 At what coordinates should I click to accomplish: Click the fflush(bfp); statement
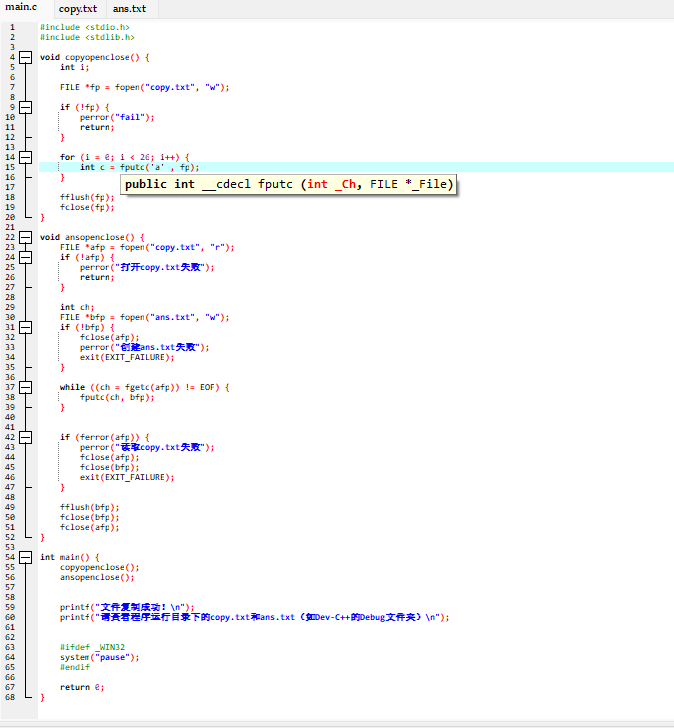coord(90,507)
